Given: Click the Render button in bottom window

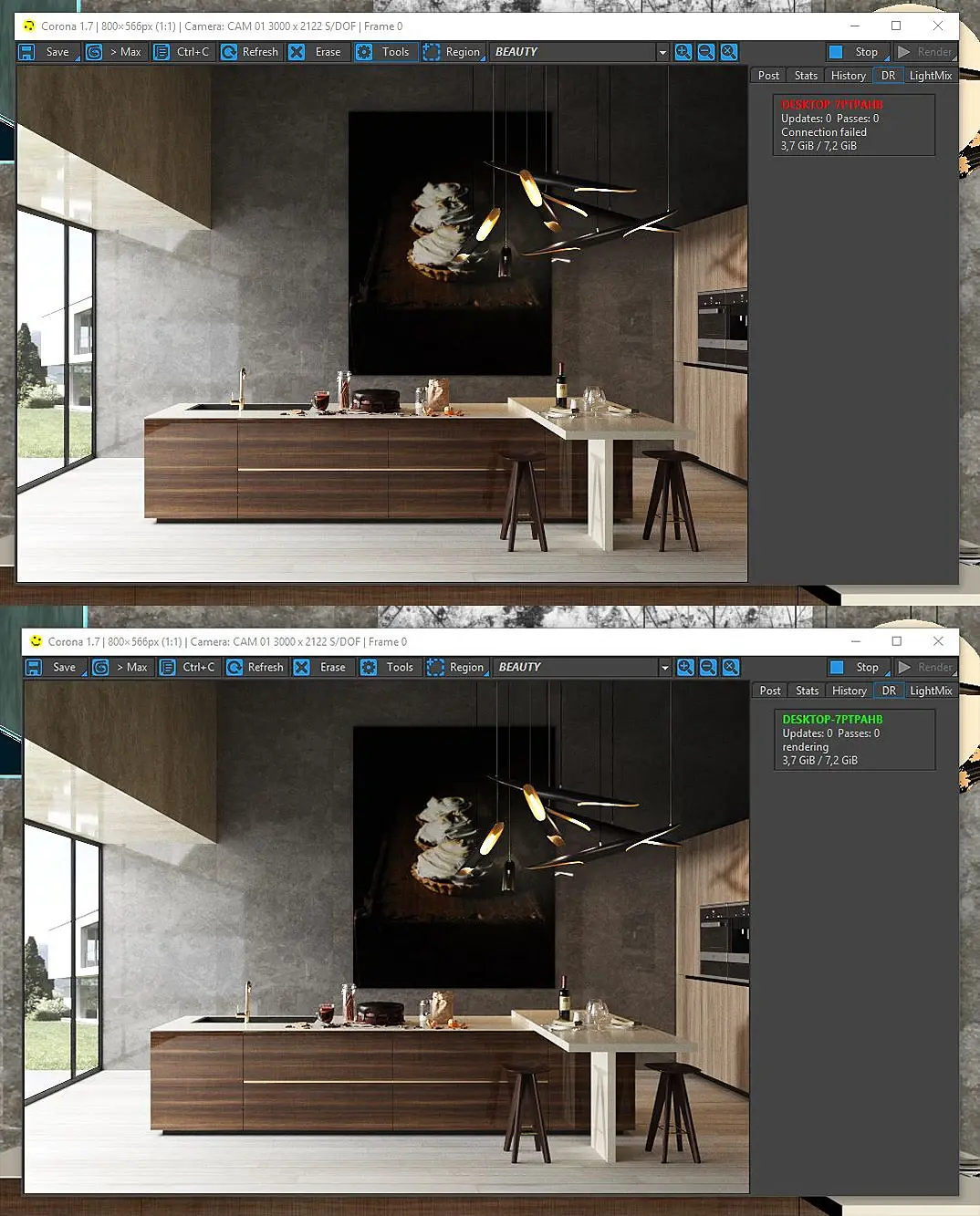Looking at the screenshot, I should coord(925,667).
